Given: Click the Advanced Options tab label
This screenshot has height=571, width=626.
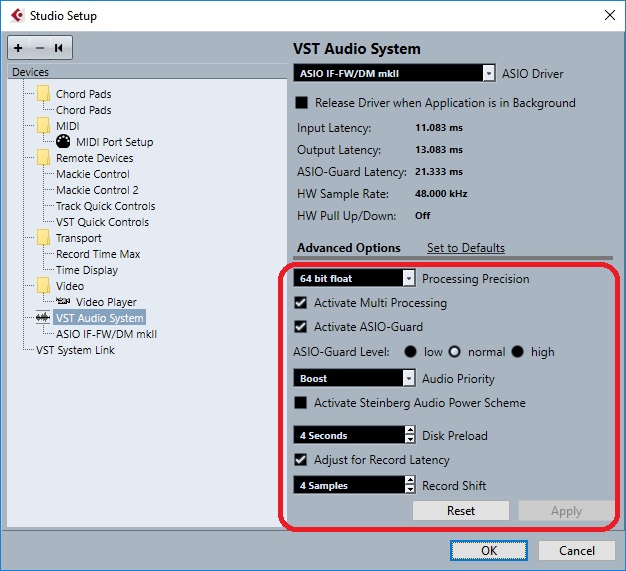Looking at the screenshot, I should point(349,248).
